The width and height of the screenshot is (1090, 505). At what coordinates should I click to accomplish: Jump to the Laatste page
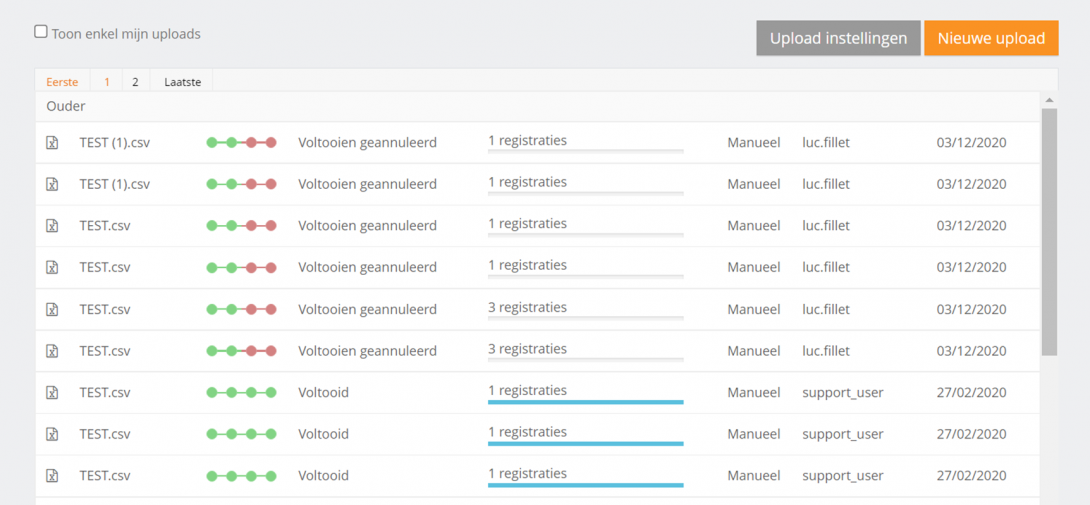pyautogui.click(x=182, y=82)
